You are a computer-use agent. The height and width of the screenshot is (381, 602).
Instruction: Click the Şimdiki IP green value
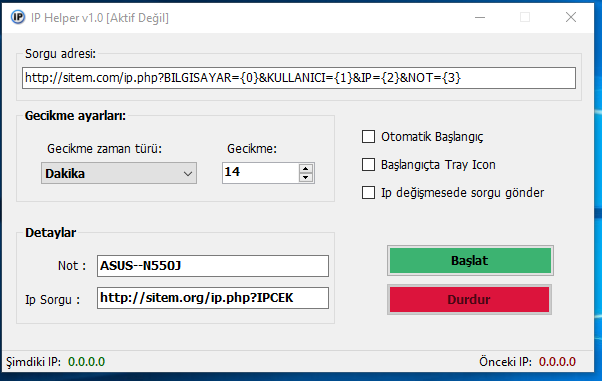click(x=86, y=362)
